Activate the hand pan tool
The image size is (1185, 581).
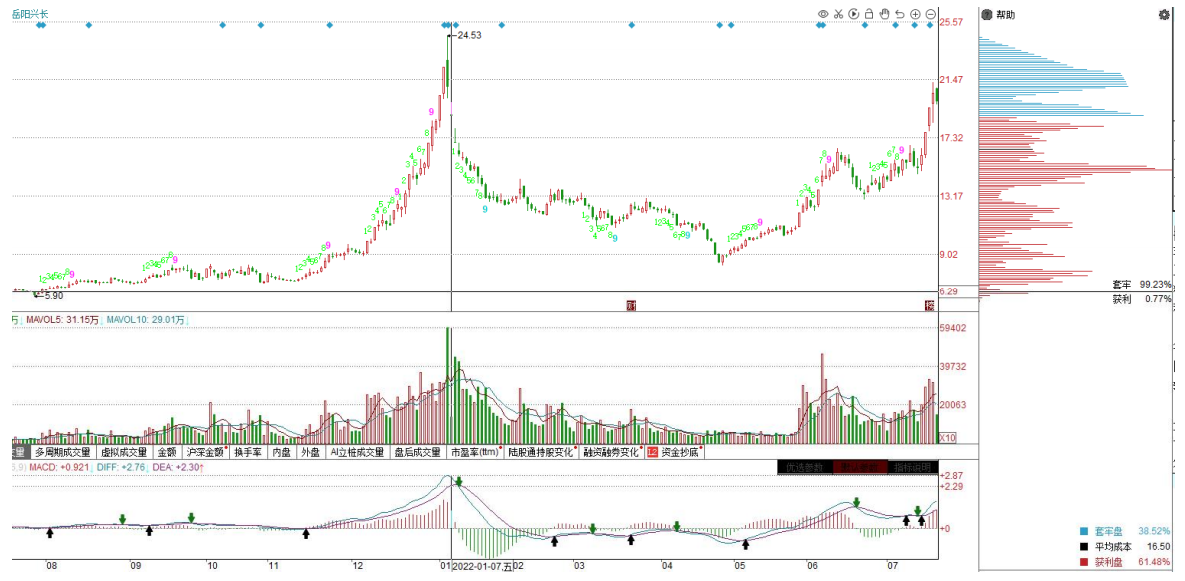(884, 14)
